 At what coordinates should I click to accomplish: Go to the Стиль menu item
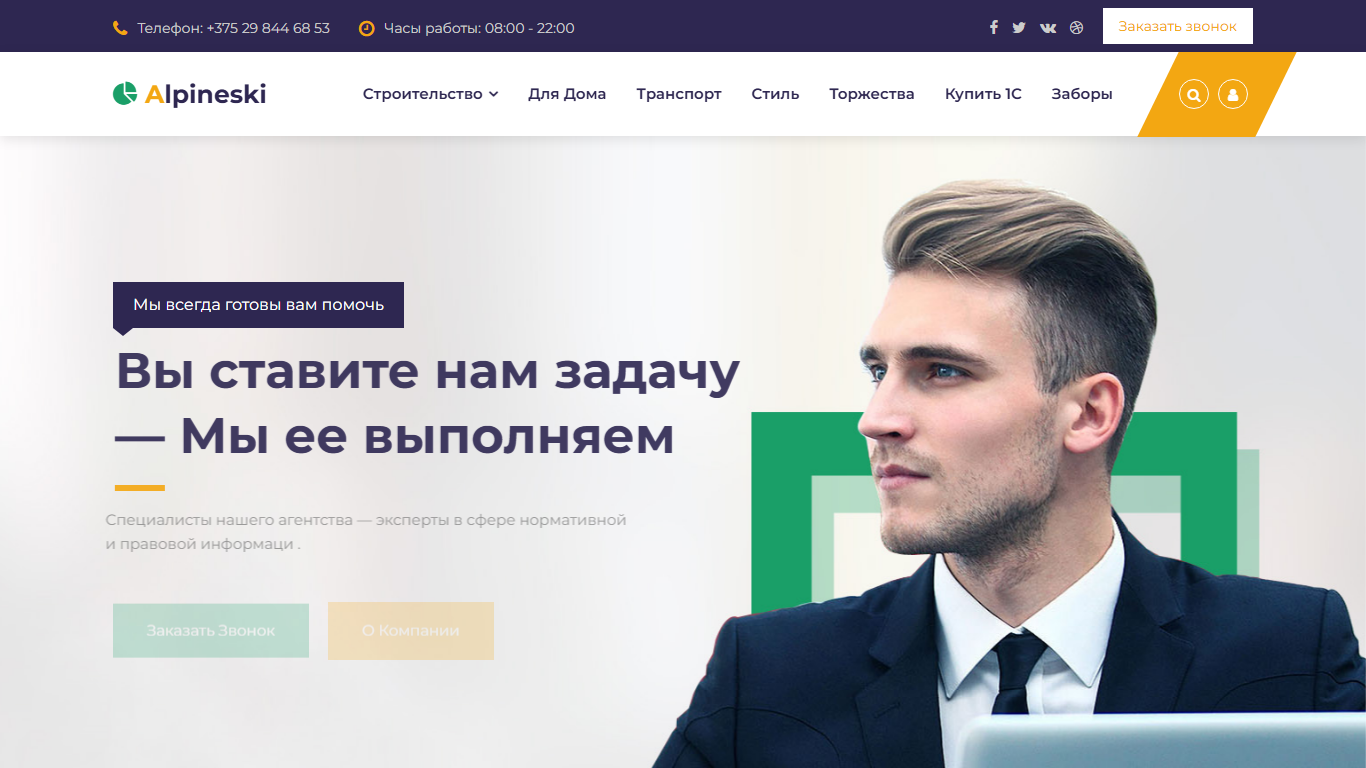(x=775, y=94)
